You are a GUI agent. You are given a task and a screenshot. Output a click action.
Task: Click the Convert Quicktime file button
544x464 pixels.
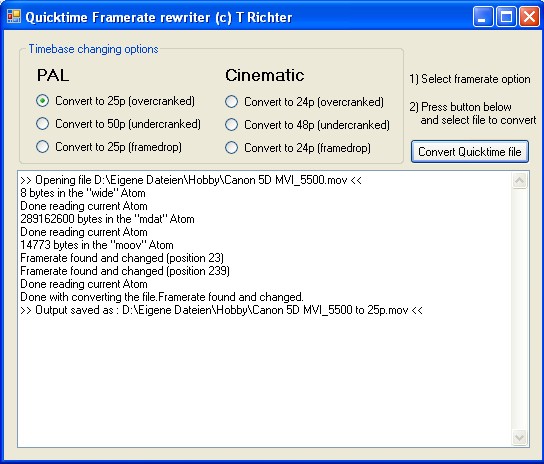coord(470,152)
